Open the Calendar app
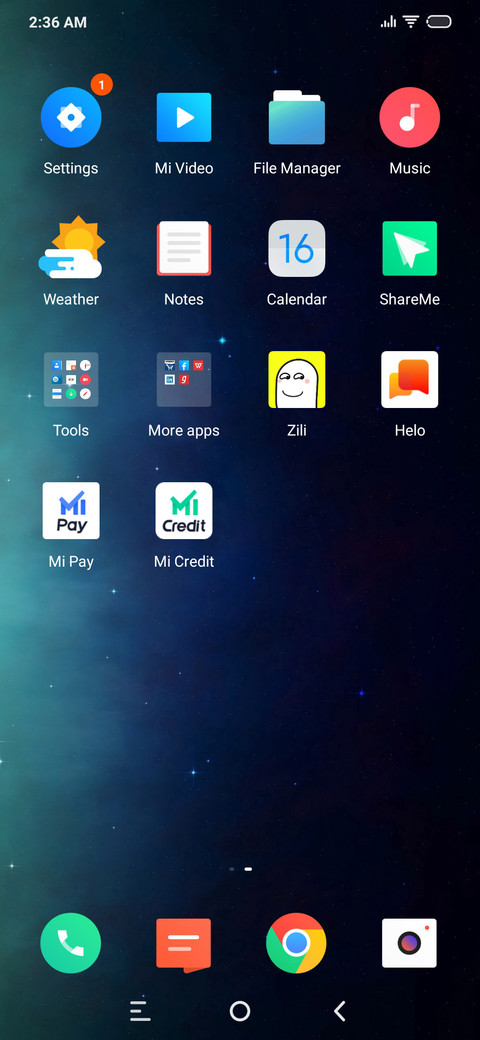480x1040 pixels. 296,248
